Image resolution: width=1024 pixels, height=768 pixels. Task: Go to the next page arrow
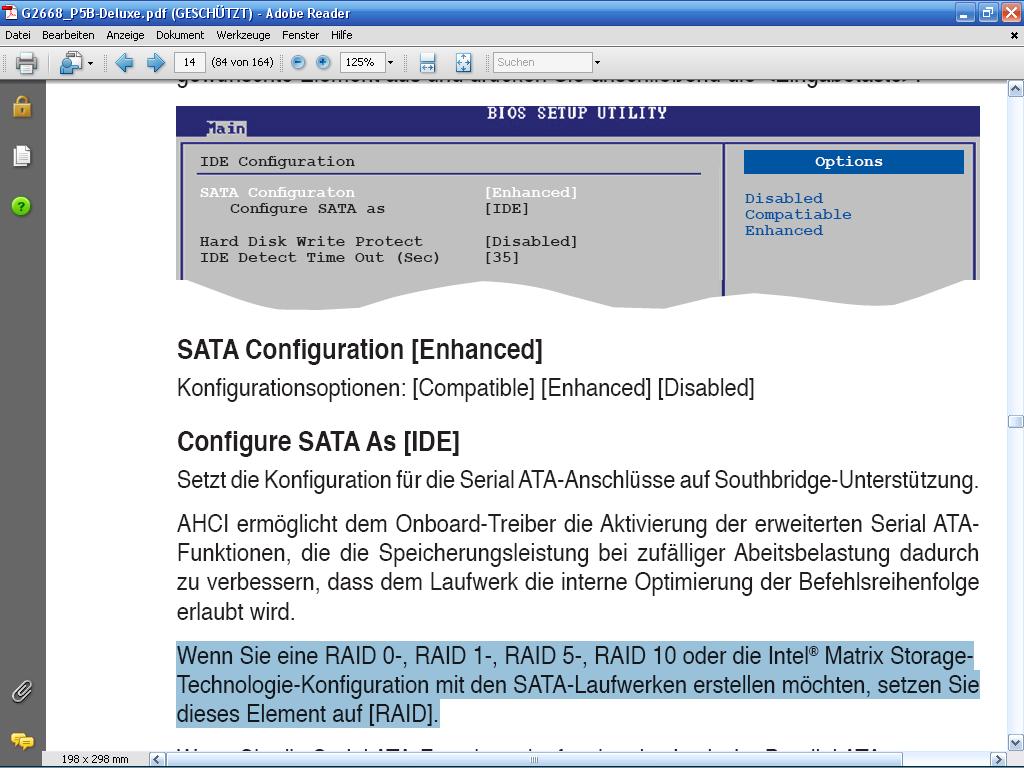point(155,63)
